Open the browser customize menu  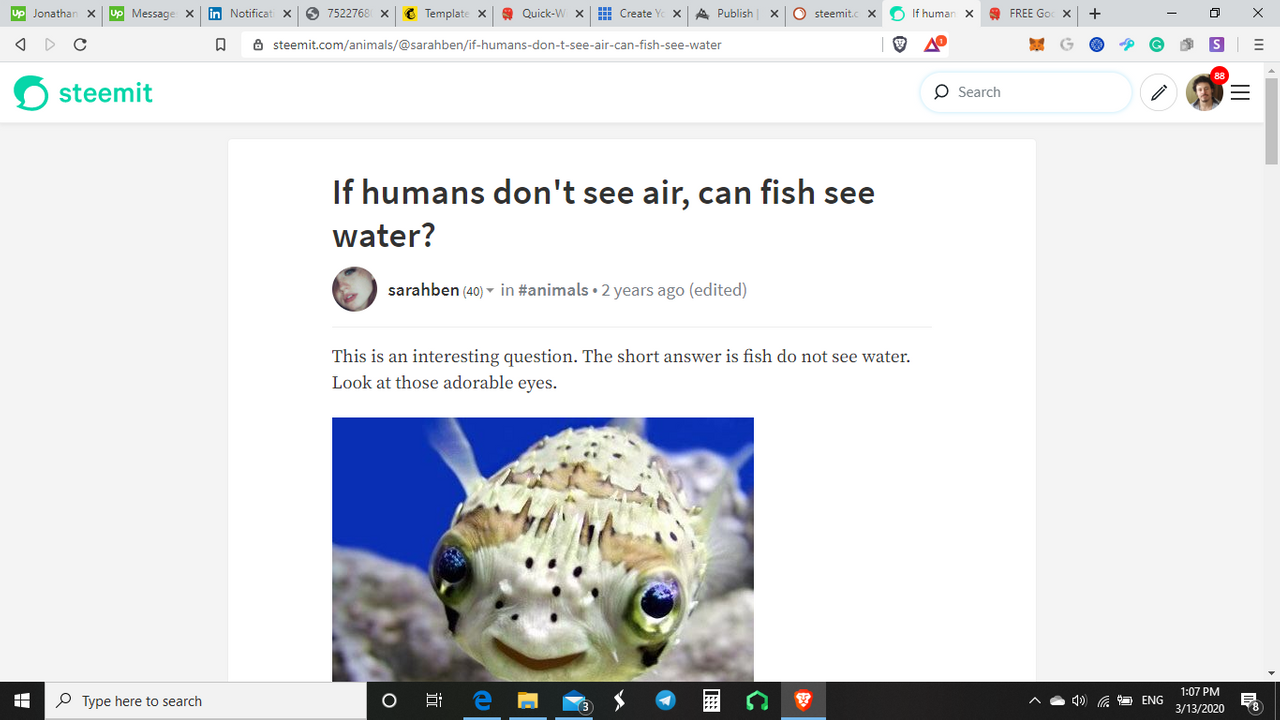pyautogui.click(x=1259, y=44)
